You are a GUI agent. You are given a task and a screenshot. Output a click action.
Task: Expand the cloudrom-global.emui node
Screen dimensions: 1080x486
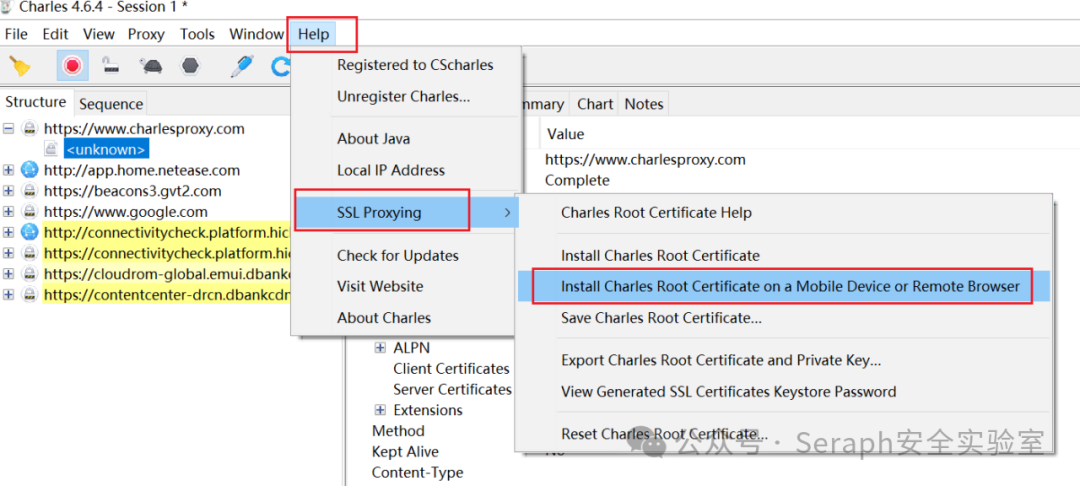coord(8,273)
